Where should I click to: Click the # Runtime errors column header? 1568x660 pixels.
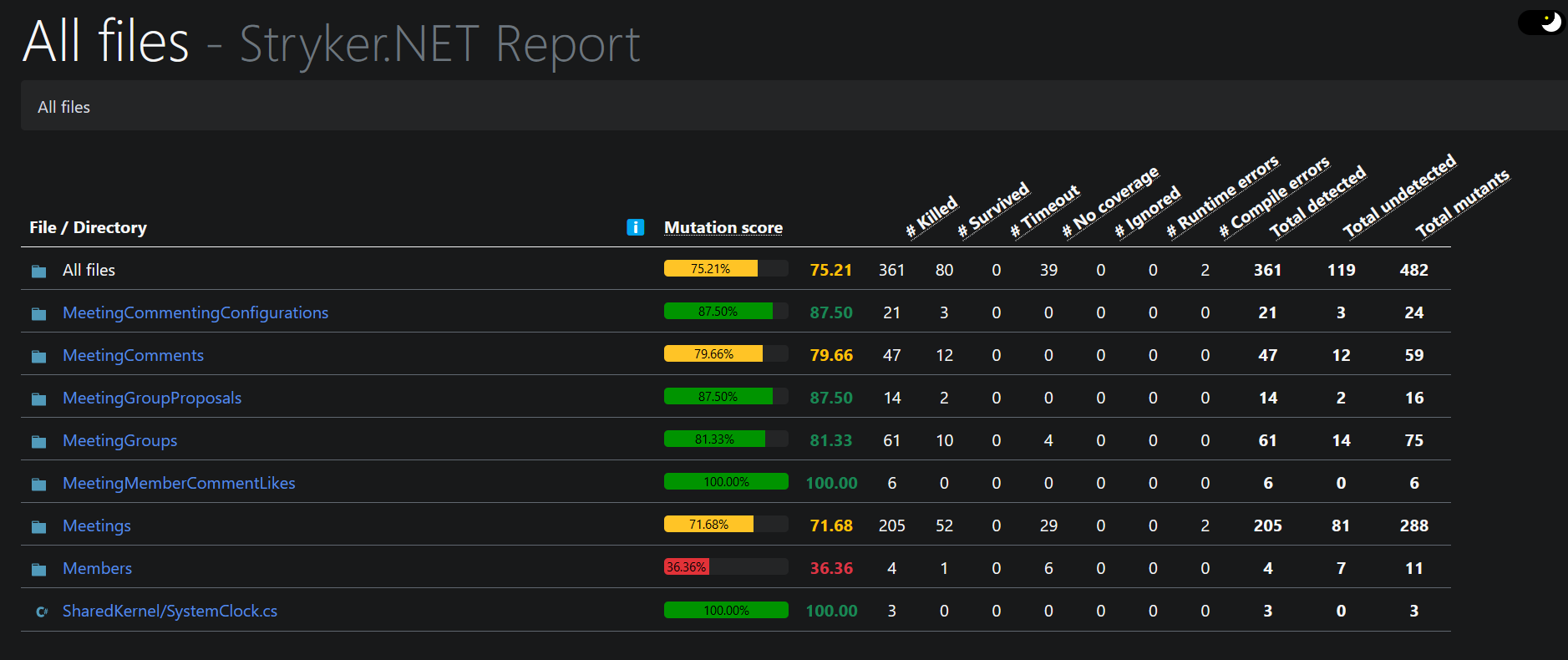1223,196
